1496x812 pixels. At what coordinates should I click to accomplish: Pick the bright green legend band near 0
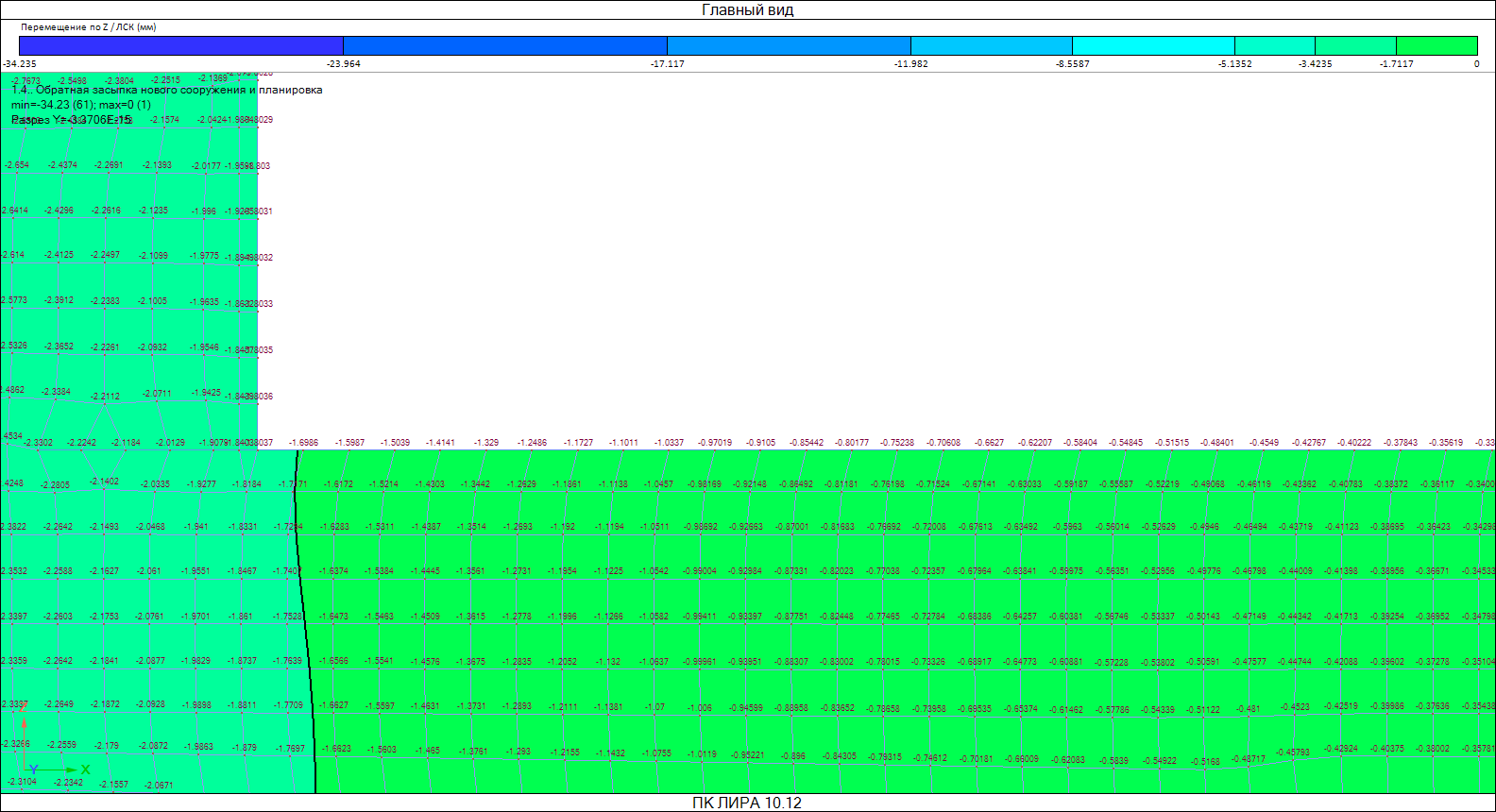point(1436,45)
